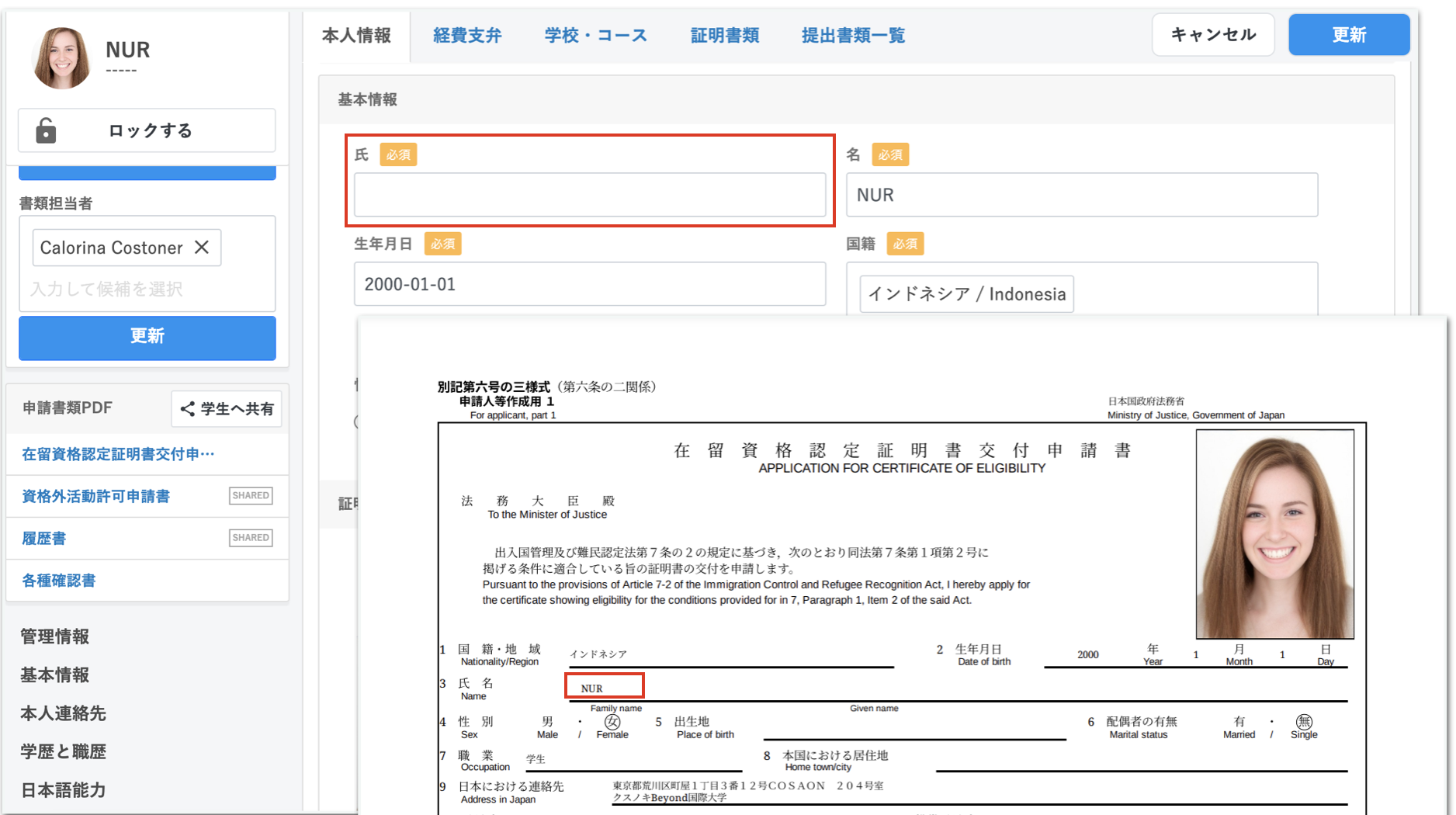Open NUR's profile avatar photo

61,58
